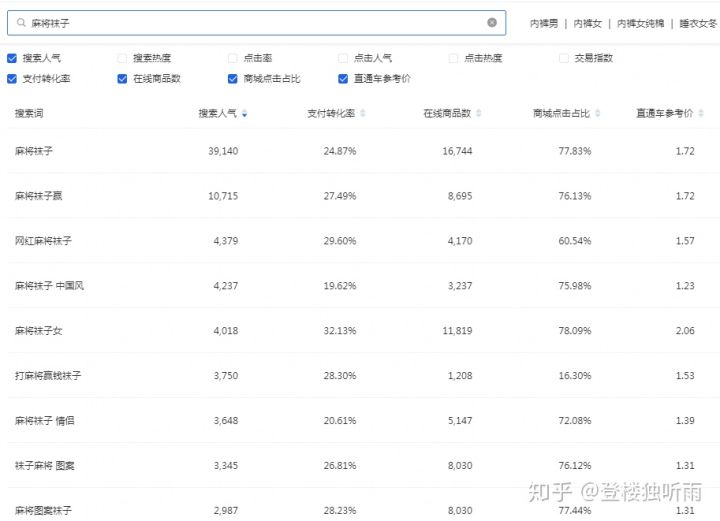Open the 睡衣女冬 category link
The height and width of the screenshot is (521, 720).
coord(698,23)
